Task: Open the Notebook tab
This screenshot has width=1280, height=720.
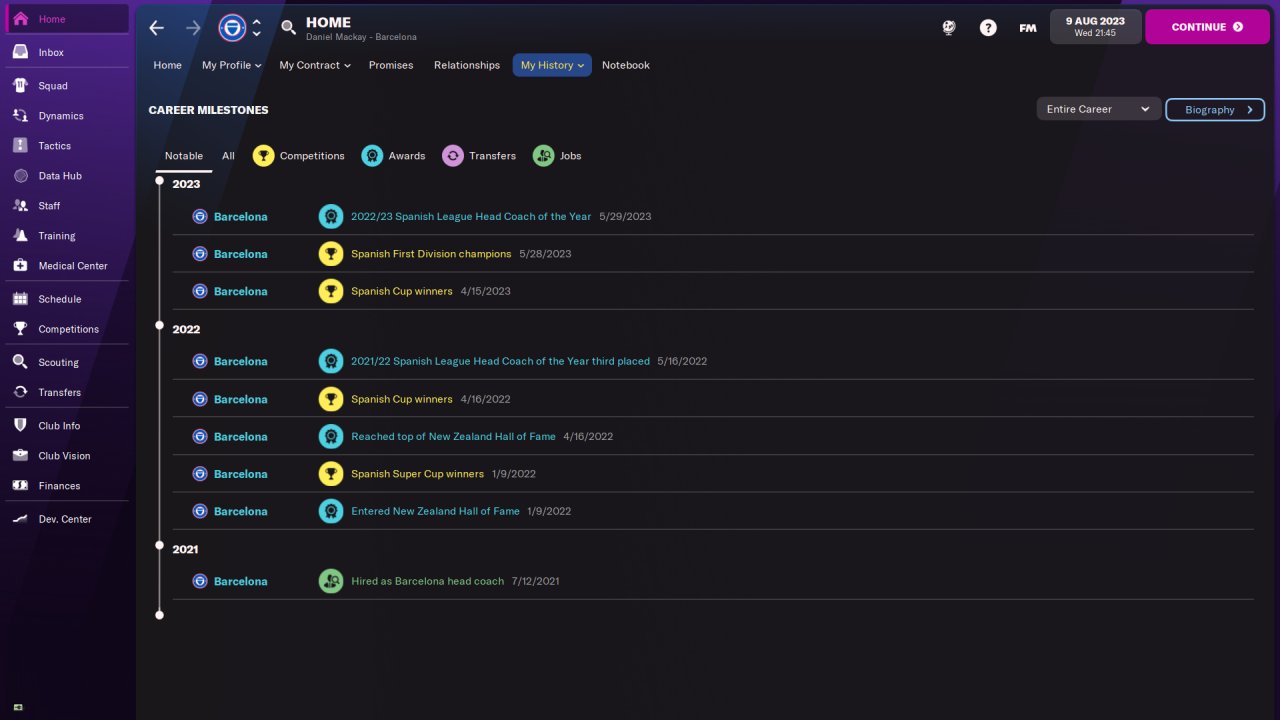Action: click(626, 65)
